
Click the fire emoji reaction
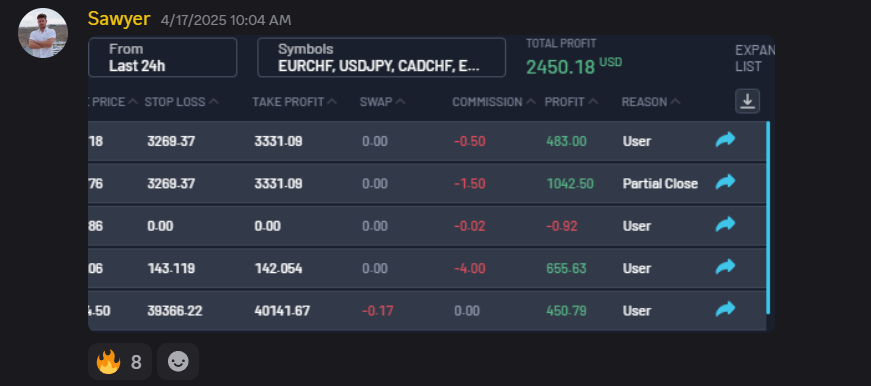[x=119, y=362]
